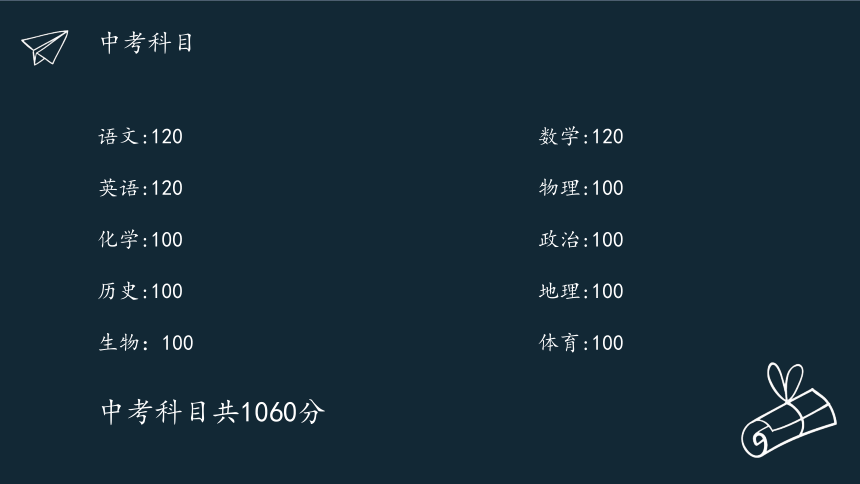Click the 政治:100 text
This screenshot has width=860, height=484.
point(581,240)
